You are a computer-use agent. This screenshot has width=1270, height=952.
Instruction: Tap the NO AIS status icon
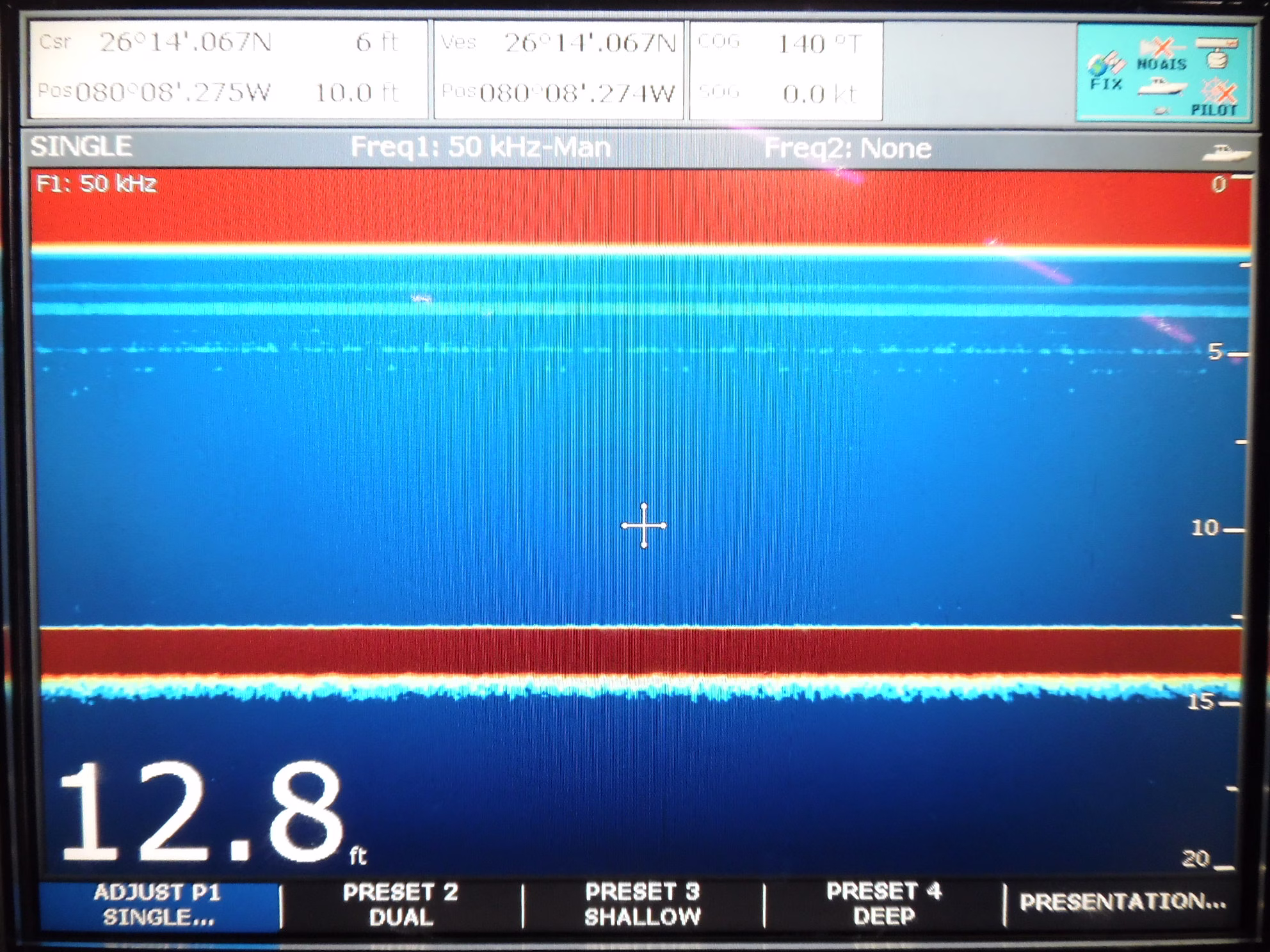coord(1162,55)
